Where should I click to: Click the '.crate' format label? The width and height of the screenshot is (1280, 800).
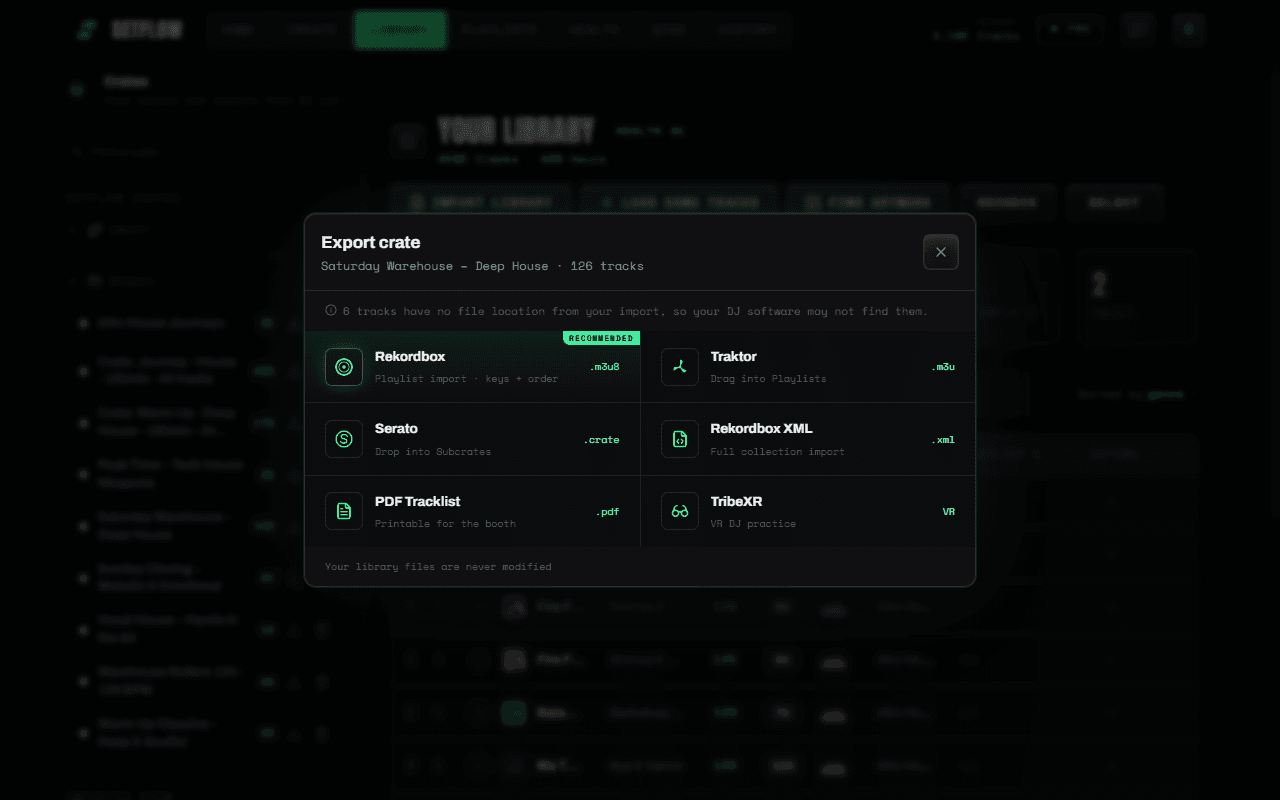(601, 439)
